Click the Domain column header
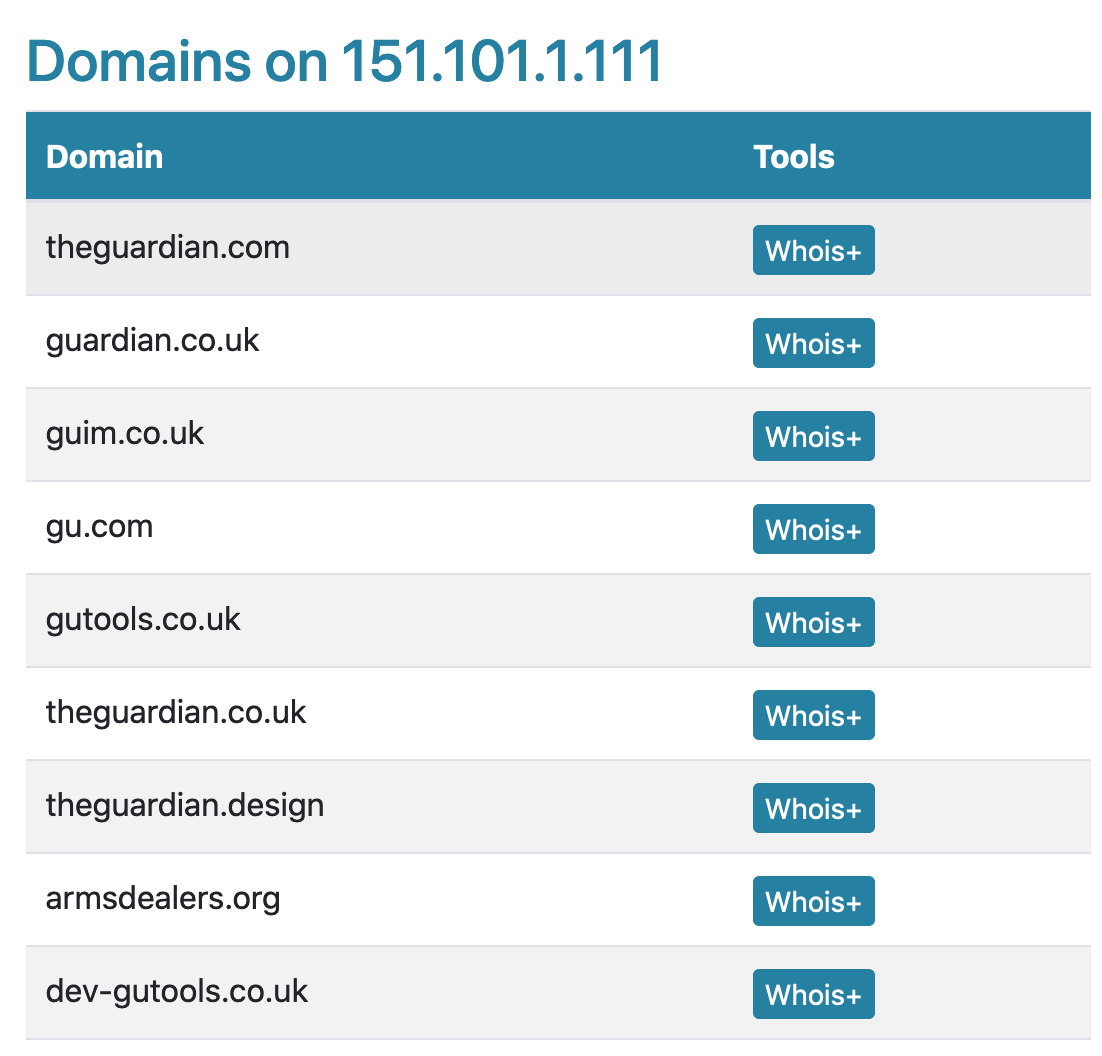Image resolution: width=1102 pixels, height=1056 pixels. click(x=104, y=156)
